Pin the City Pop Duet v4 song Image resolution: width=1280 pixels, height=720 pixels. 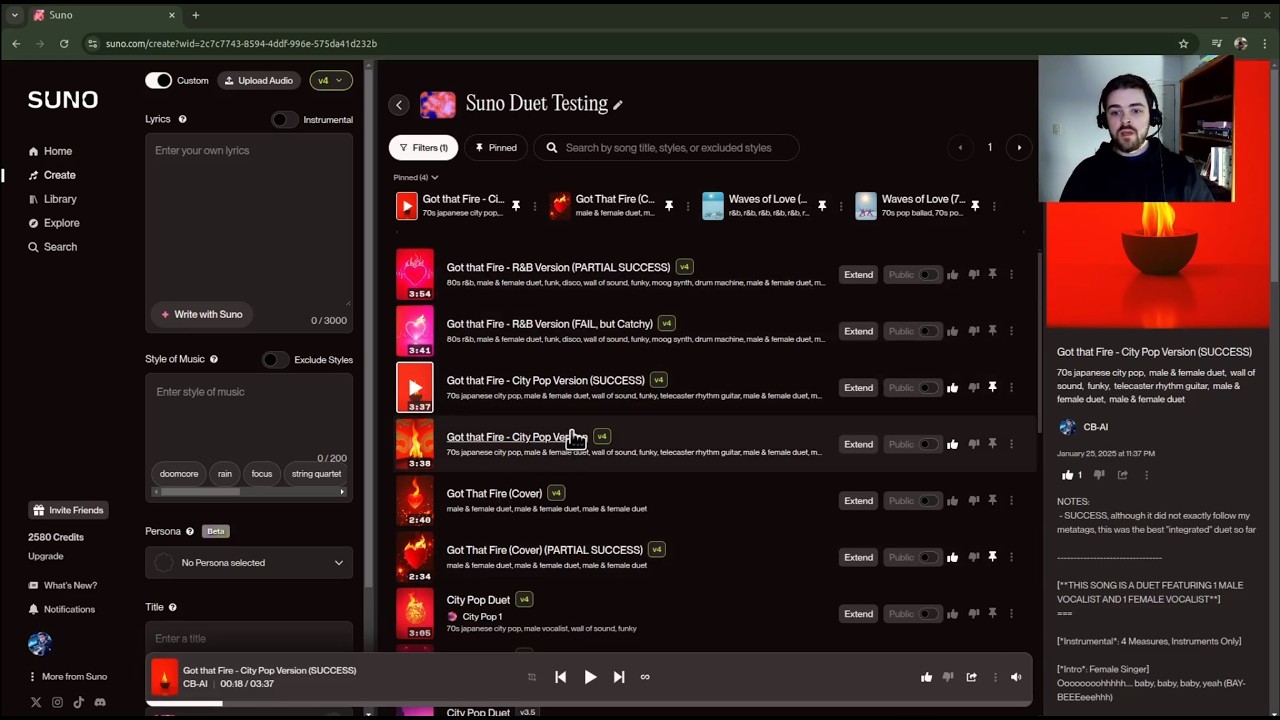tap(992, 613)
